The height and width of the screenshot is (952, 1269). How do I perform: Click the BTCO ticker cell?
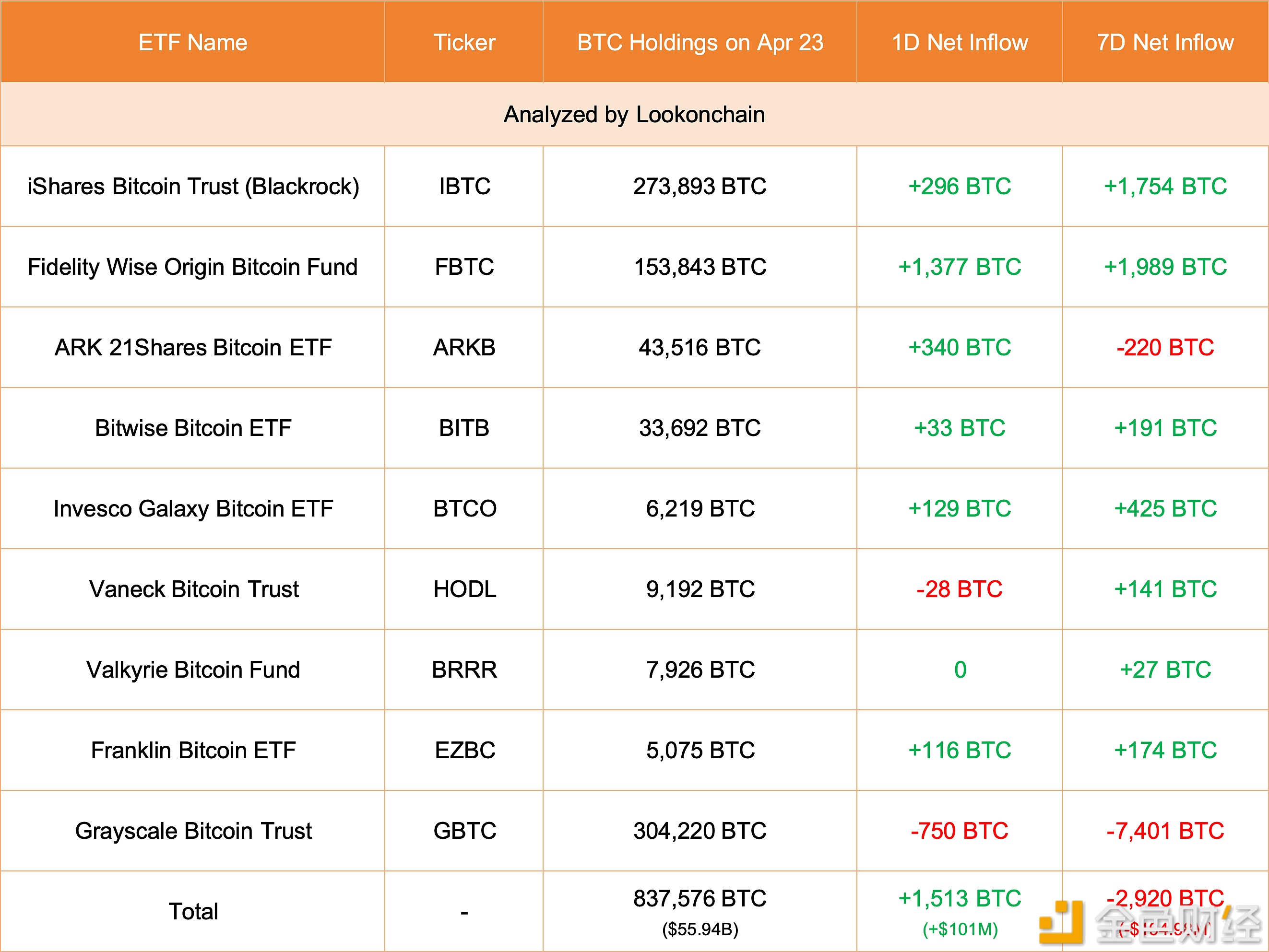[464, 509]
